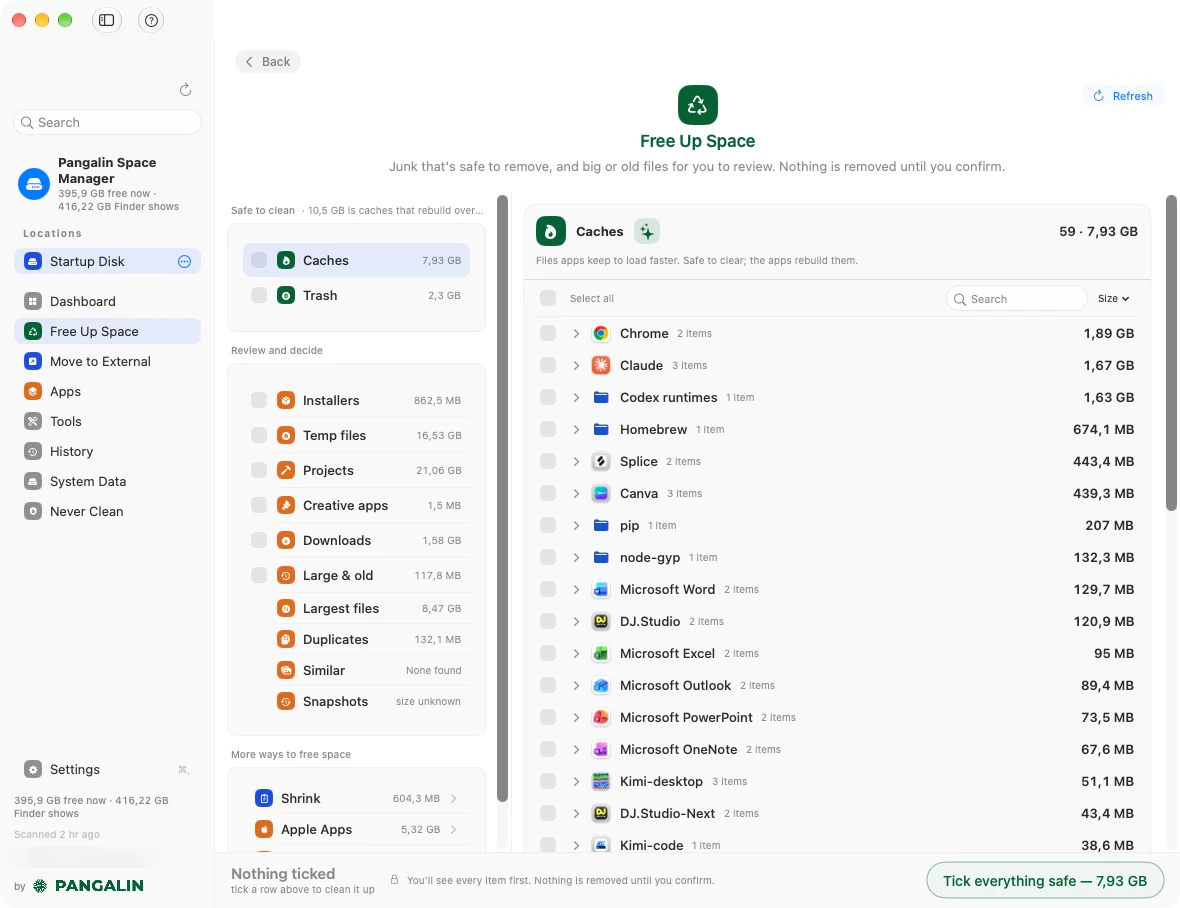Expand the Homebrew row chevron
The height and width of the screenshot is (908, 1180).
576,430
